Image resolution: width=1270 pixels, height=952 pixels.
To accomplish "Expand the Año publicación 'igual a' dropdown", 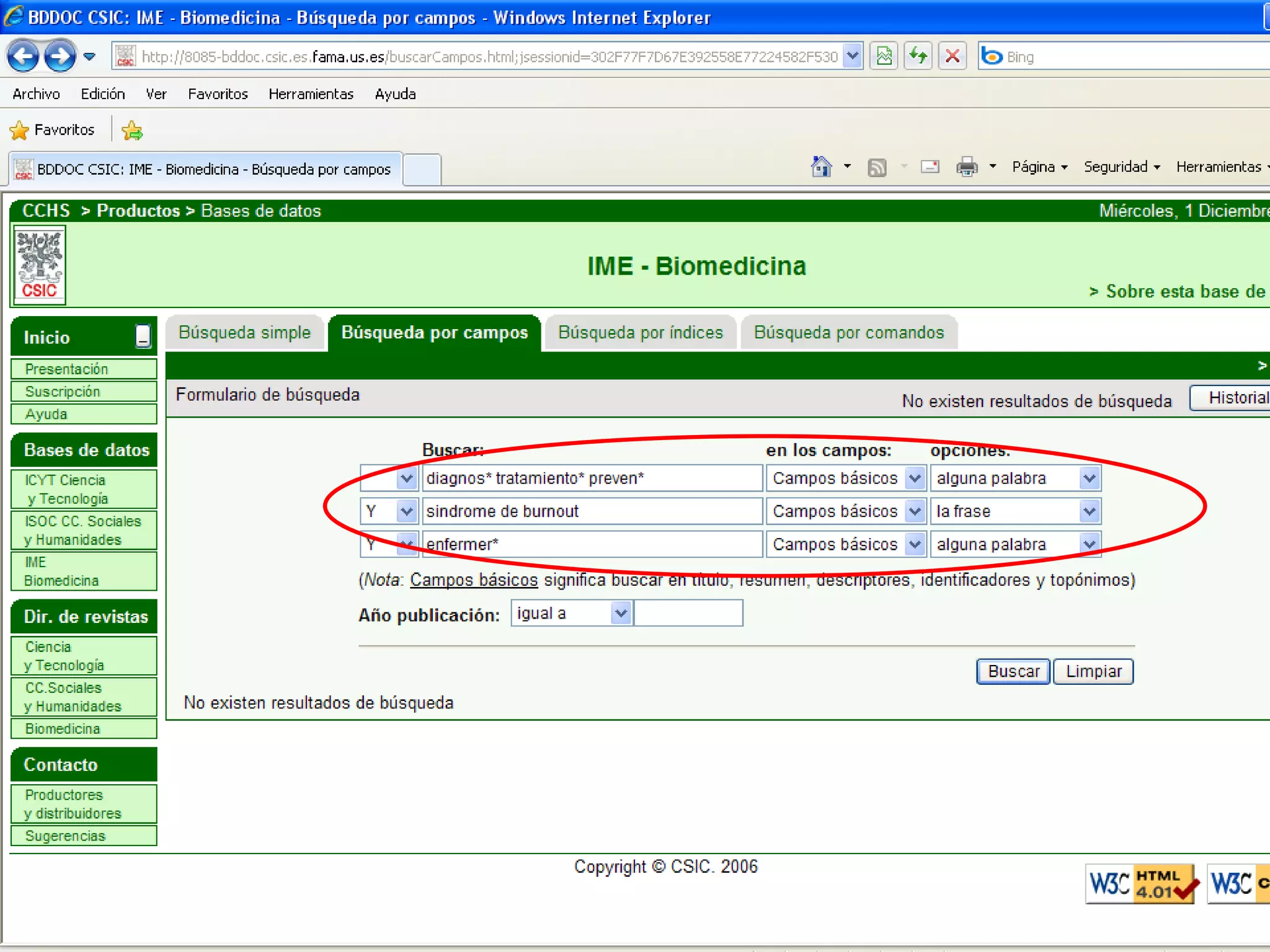I will click(x=621, y=613).
